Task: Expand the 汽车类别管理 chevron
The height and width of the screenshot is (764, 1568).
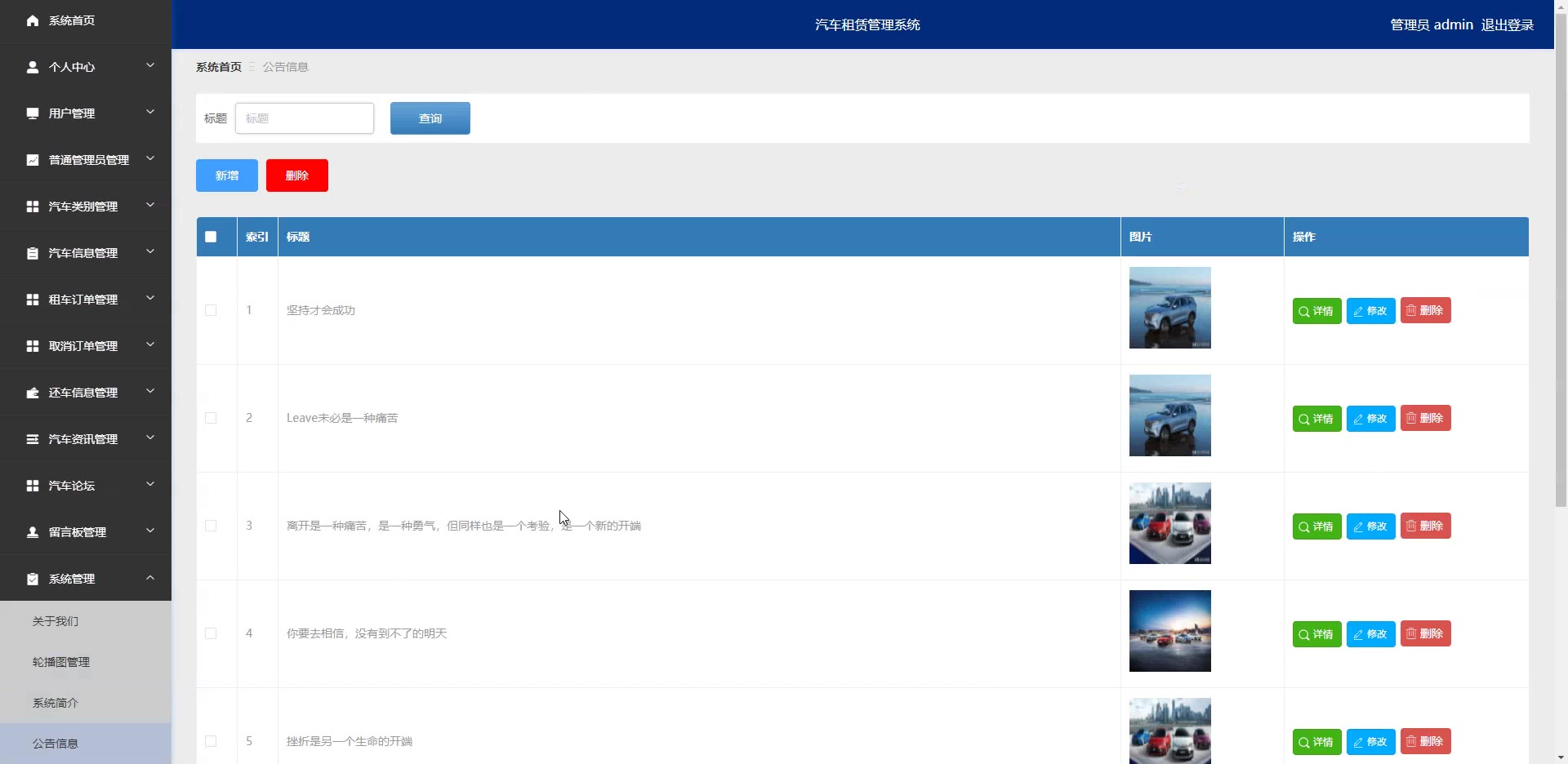Action: pos(150,205)
